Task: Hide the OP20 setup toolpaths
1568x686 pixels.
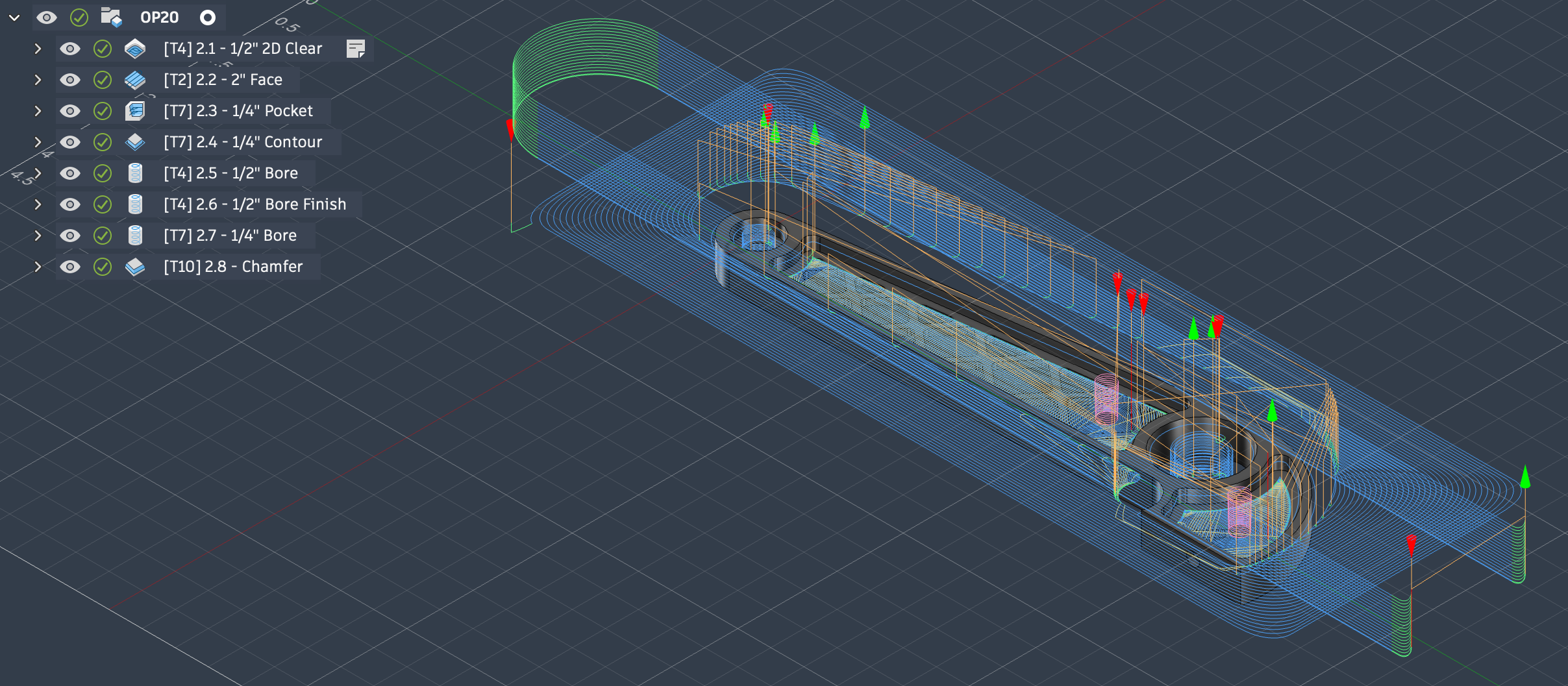Action: tap(47, 18)
